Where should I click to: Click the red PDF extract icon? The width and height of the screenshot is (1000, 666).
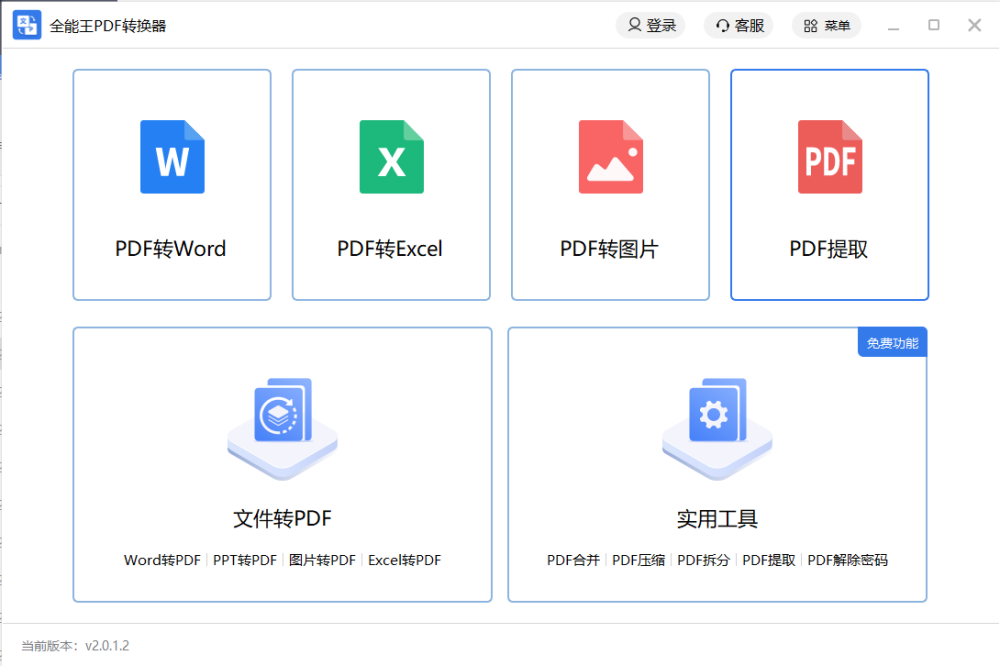[x=829, y=157]
